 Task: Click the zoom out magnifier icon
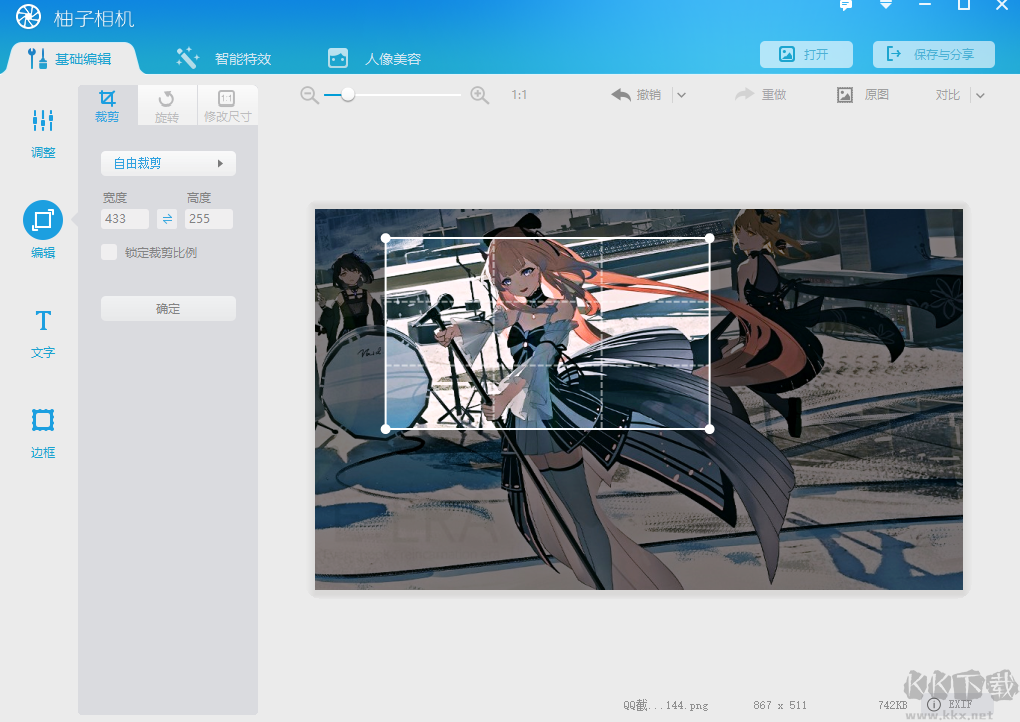(x=309, y=95)
